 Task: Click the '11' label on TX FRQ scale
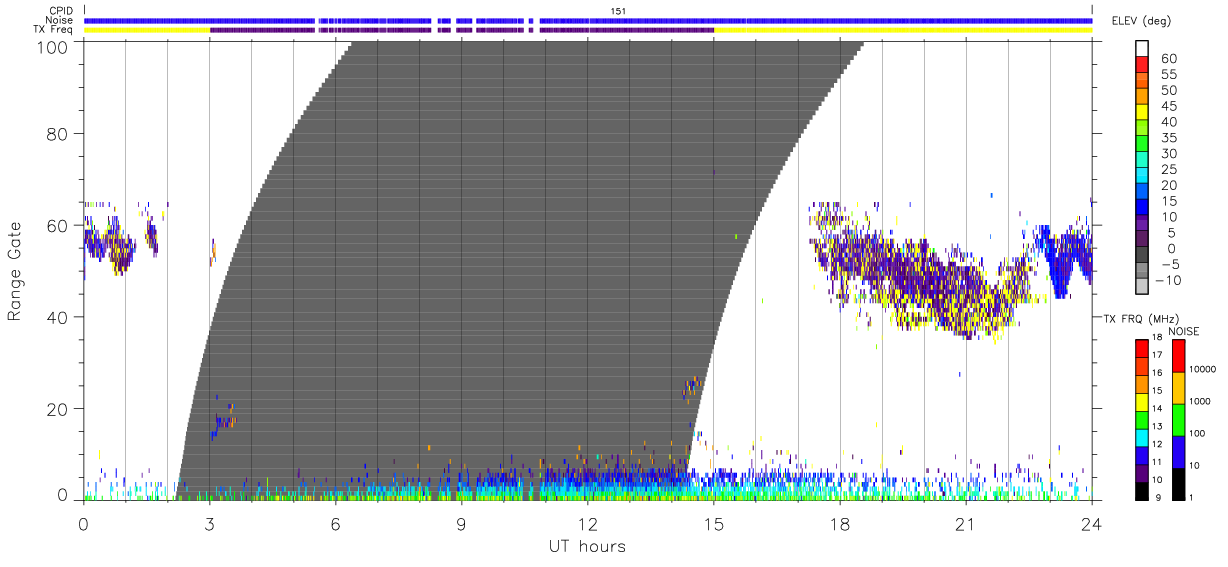click(x=1158, y=462)
